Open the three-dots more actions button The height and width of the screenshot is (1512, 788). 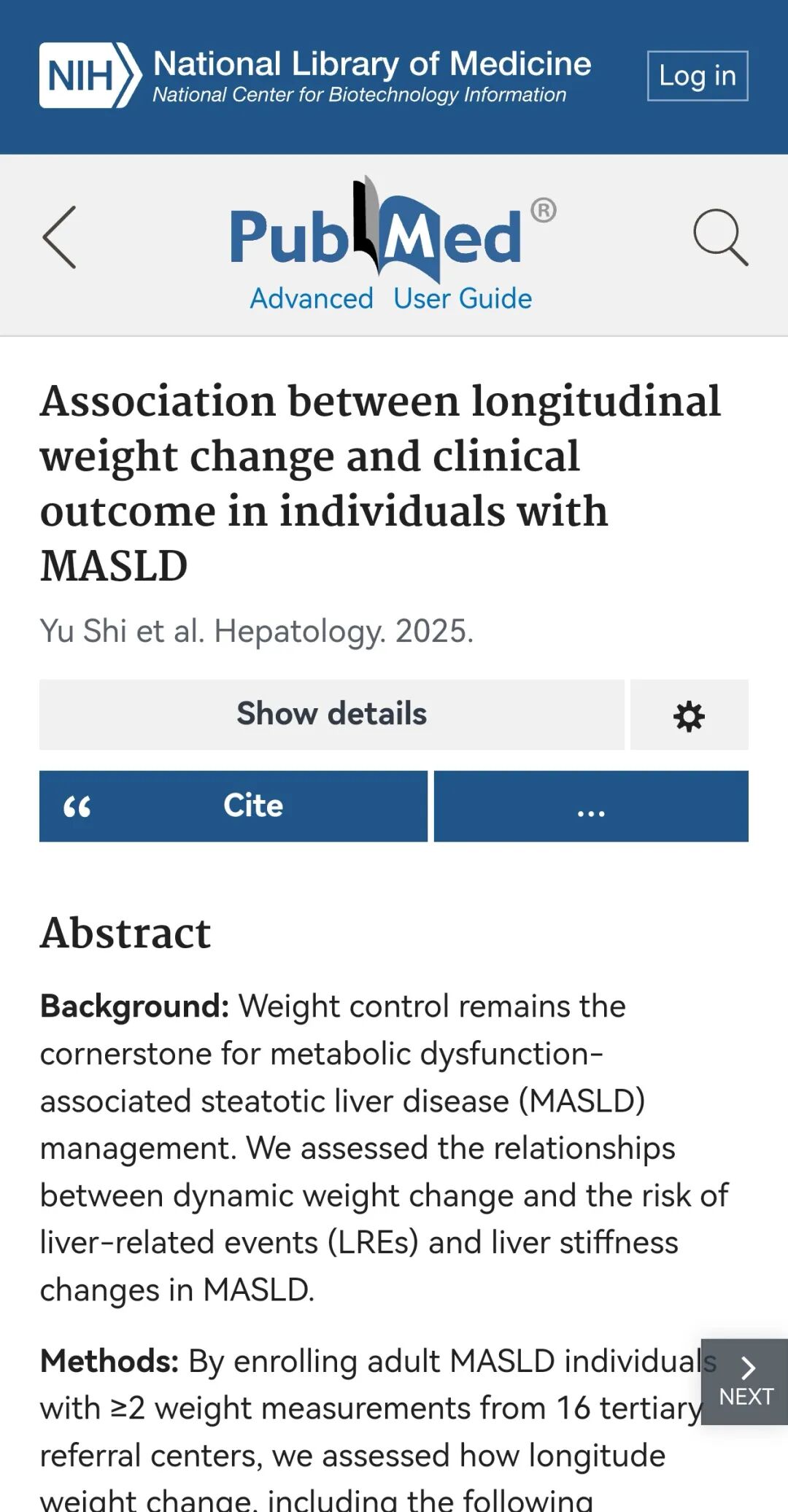pos(591,807)
